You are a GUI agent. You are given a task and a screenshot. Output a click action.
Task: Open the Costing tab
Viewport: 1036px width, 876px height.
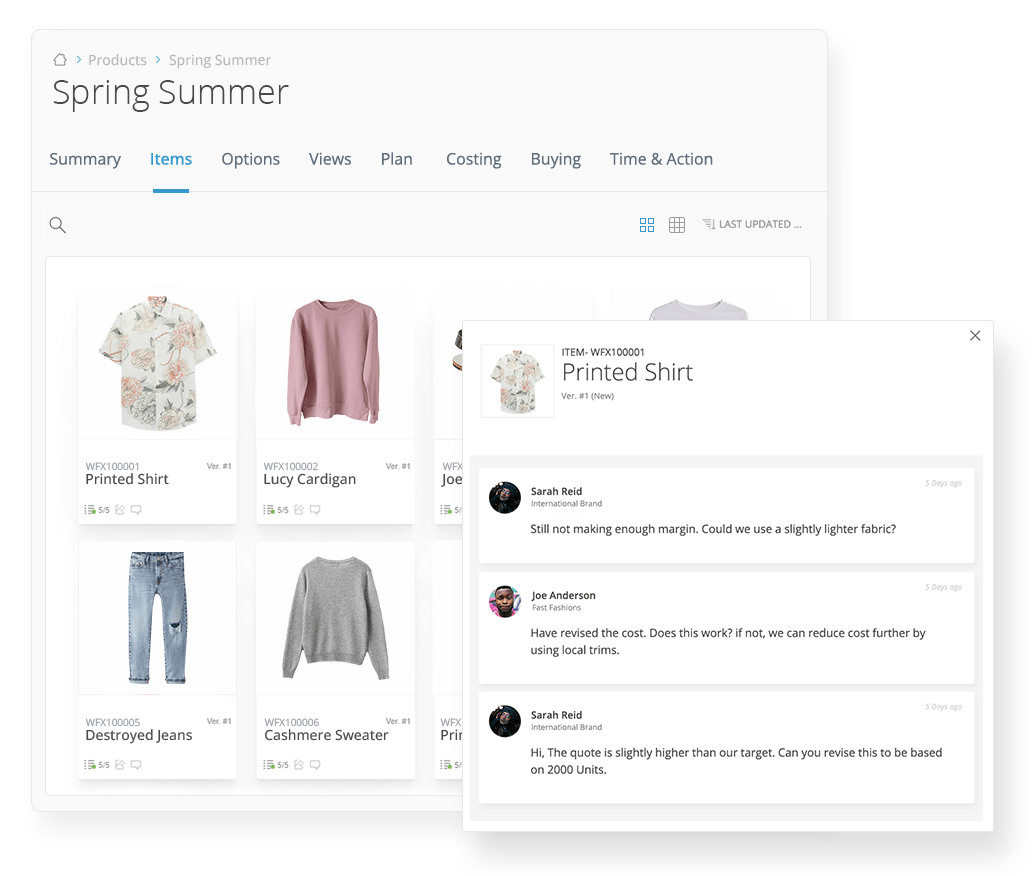tap(473, 159)
